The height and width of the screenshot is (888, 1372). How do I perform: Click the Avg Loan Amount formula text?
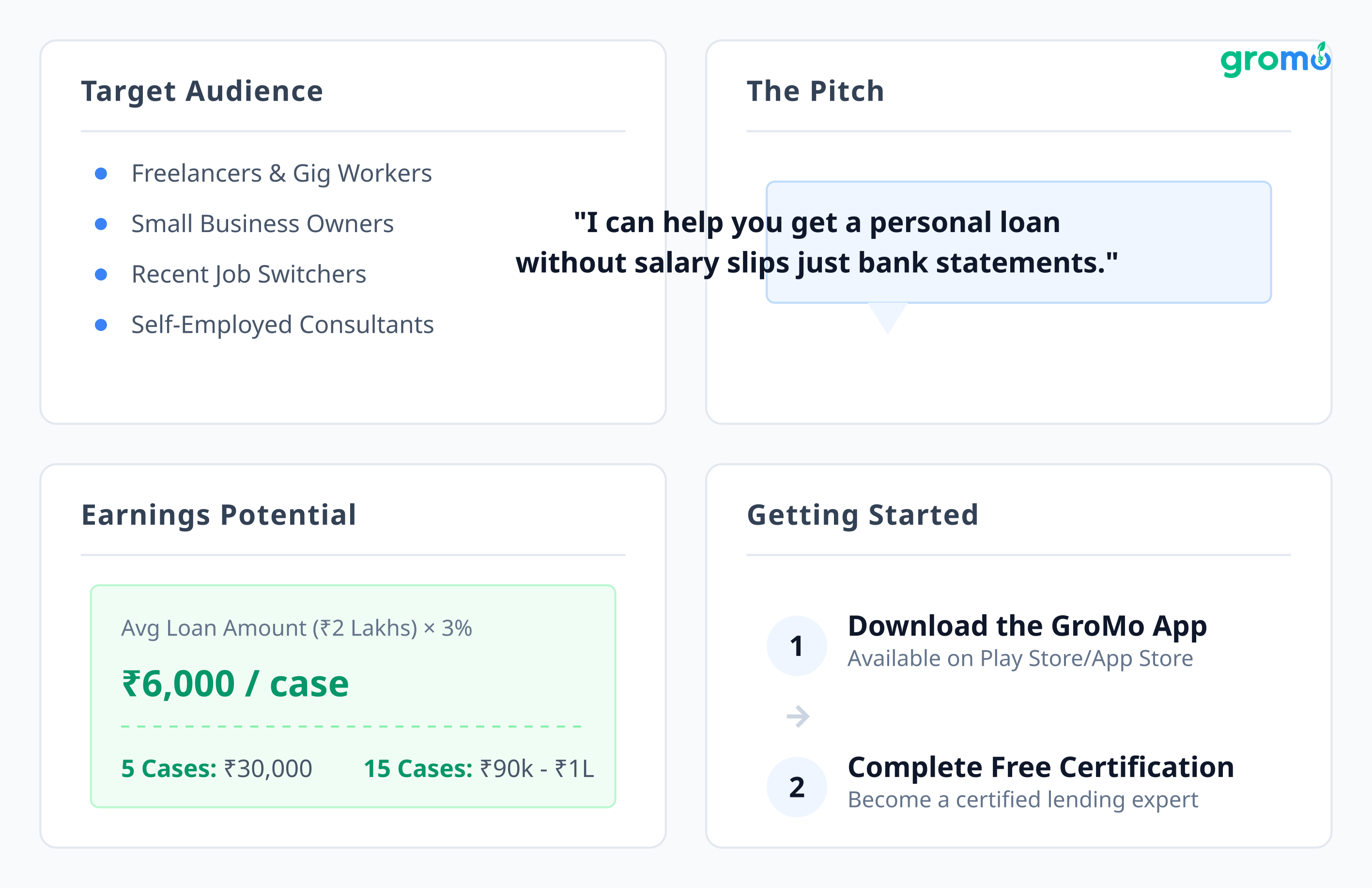pos(296,628)
